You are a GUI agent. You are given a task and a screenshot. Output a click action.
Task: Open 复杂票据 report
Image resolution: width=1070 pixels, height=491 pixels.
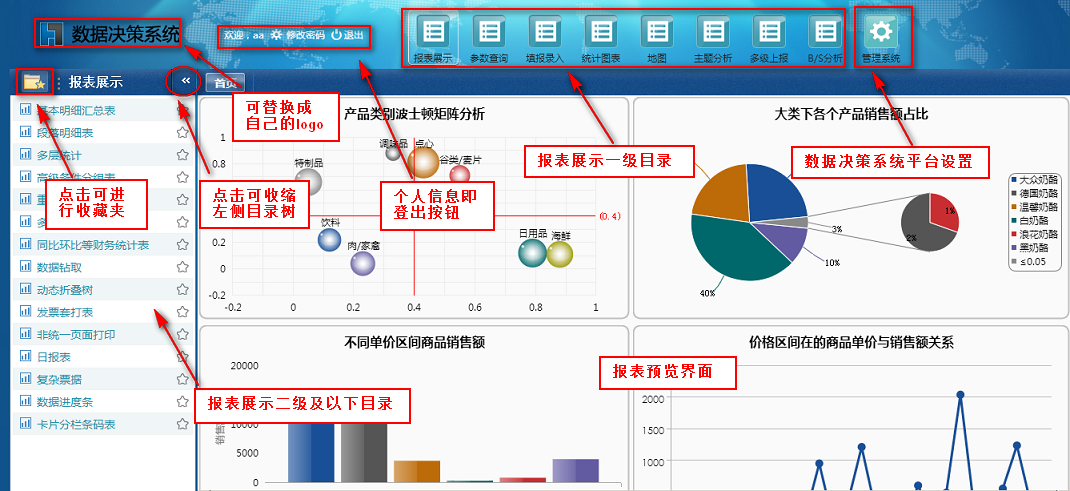coord(59,379)
